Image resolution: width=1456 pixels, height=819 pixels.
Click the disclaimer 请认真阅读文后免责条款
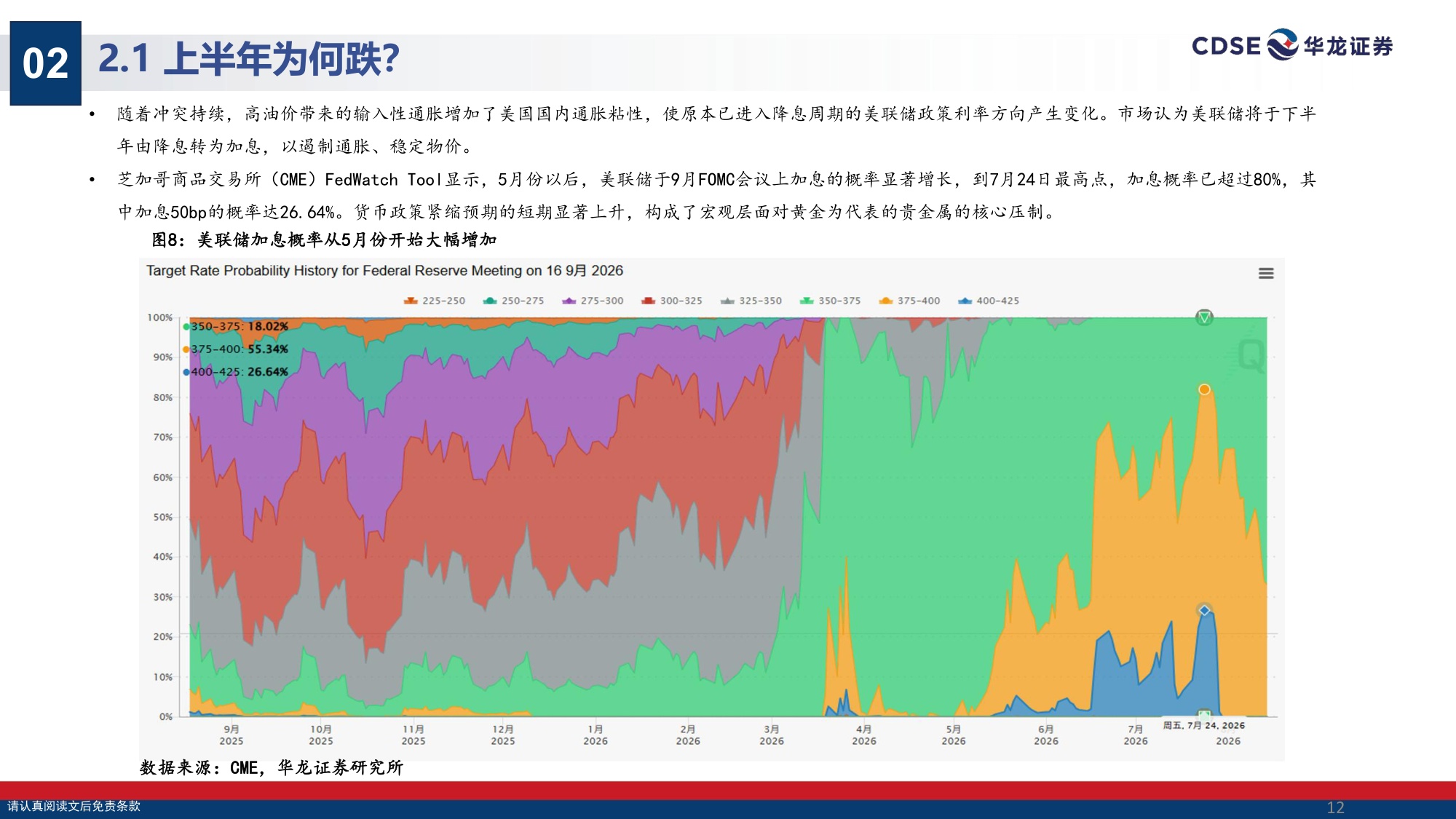(x=74, y=806)
